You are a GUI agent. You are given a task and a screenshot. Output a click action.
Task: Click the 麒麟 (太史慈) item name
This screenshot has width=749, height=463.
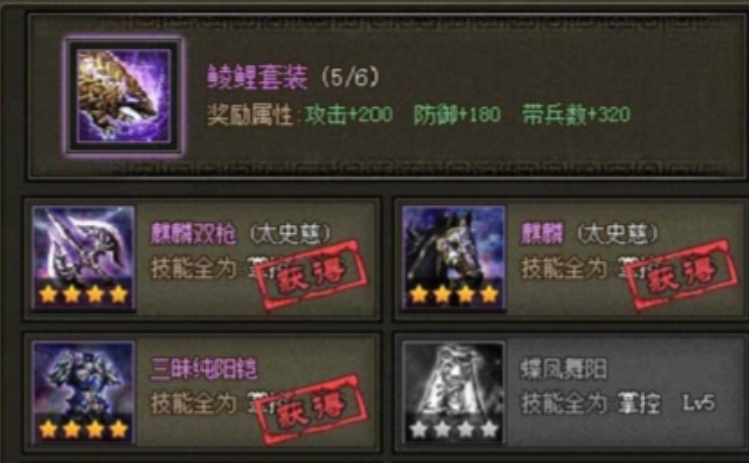coord(589,234)
